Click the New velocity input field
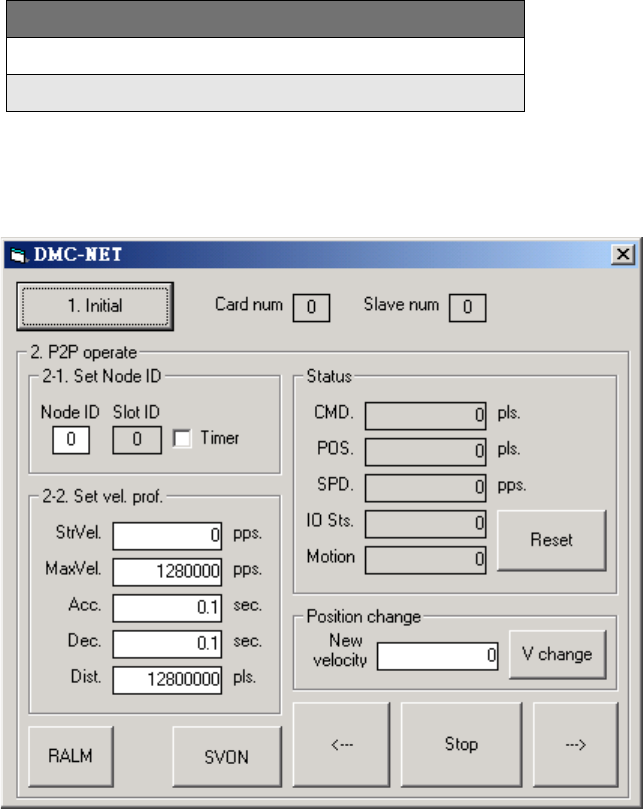Image resolution: width=643 pixels, height=809 pixels. pos(438,656)
